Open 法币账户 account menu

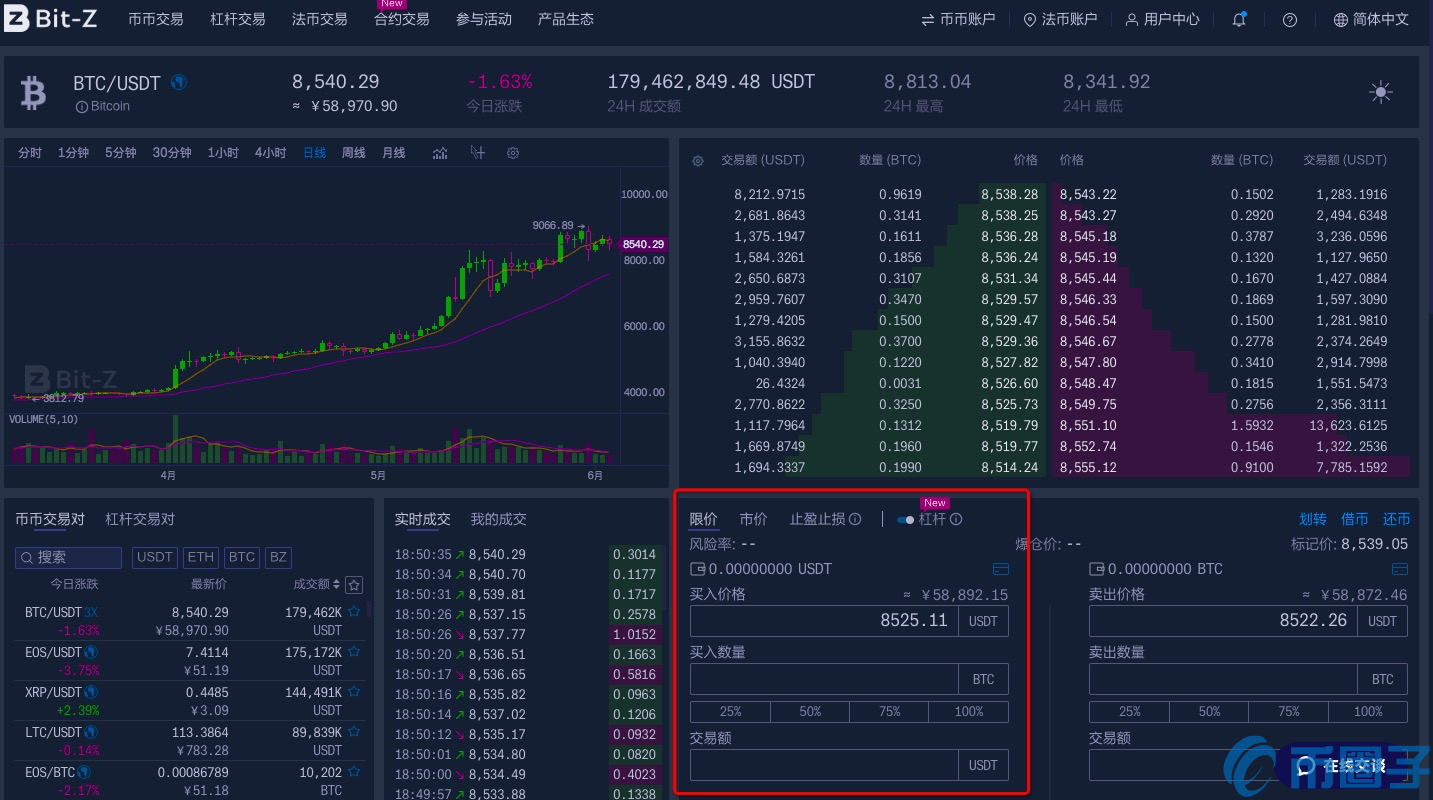(1060, 19)
